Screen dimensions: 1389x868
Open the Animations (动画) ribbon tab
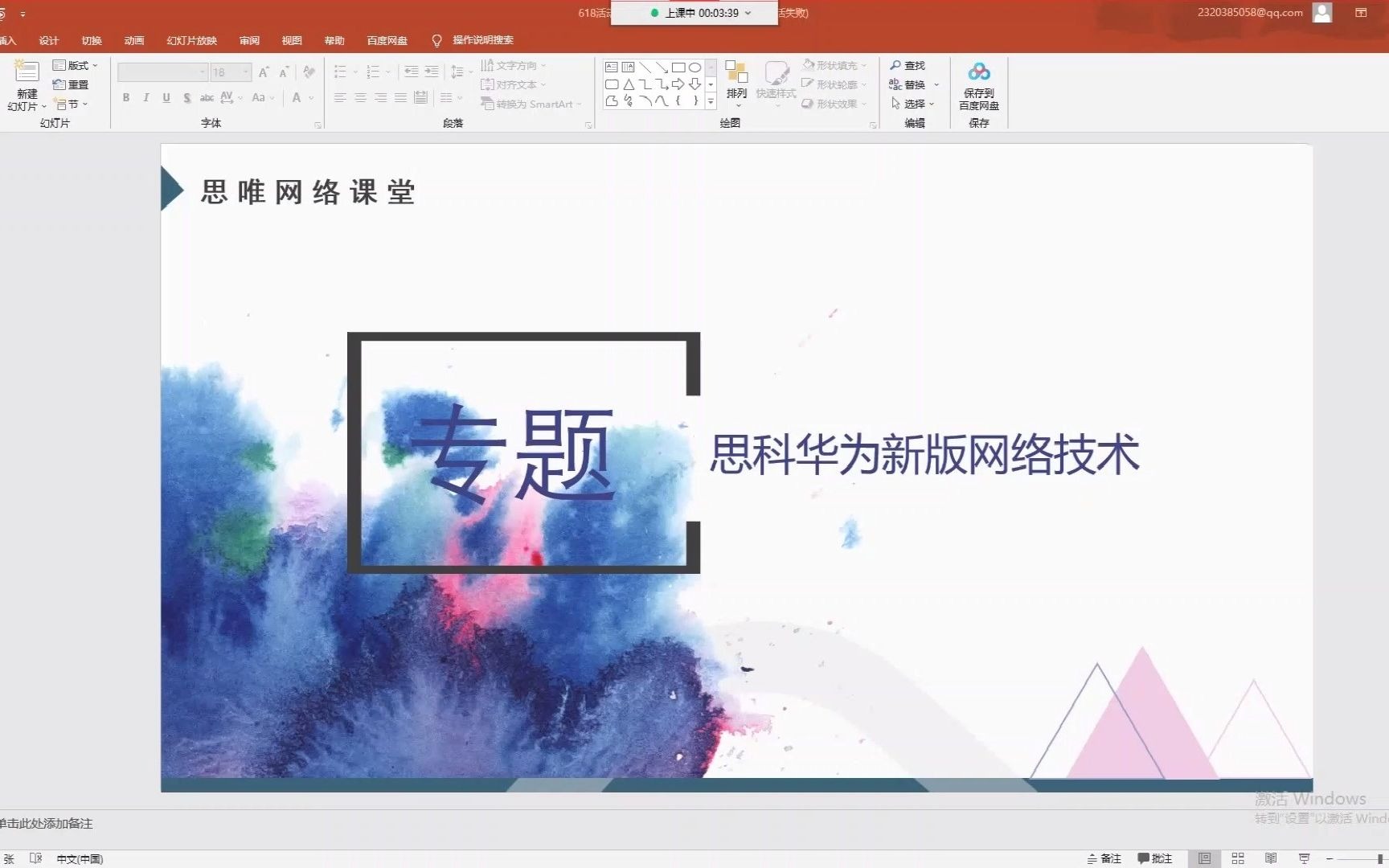click(134, 40)
